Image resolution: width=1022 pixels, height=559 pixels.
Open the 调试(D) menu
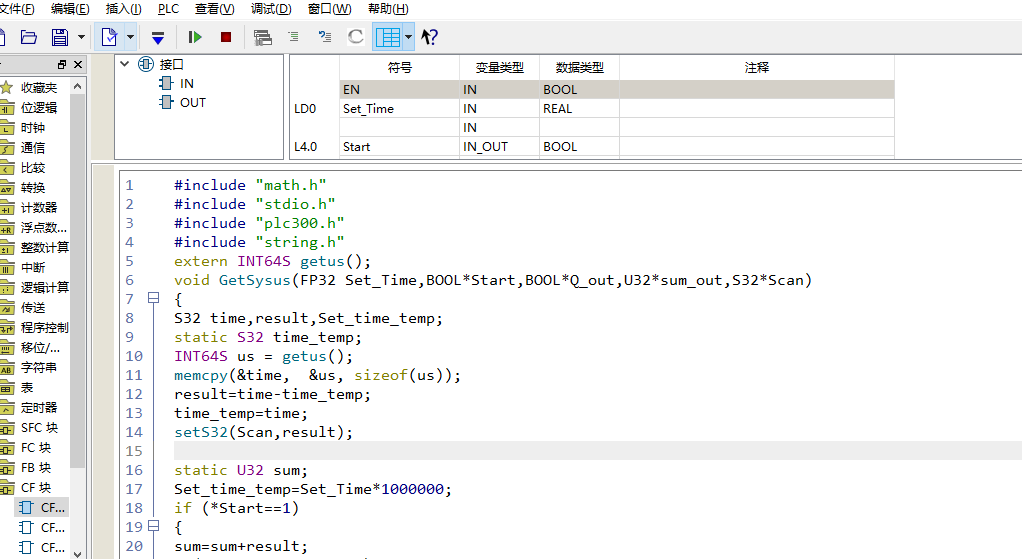pyautogui.click(x=271, y=9)
